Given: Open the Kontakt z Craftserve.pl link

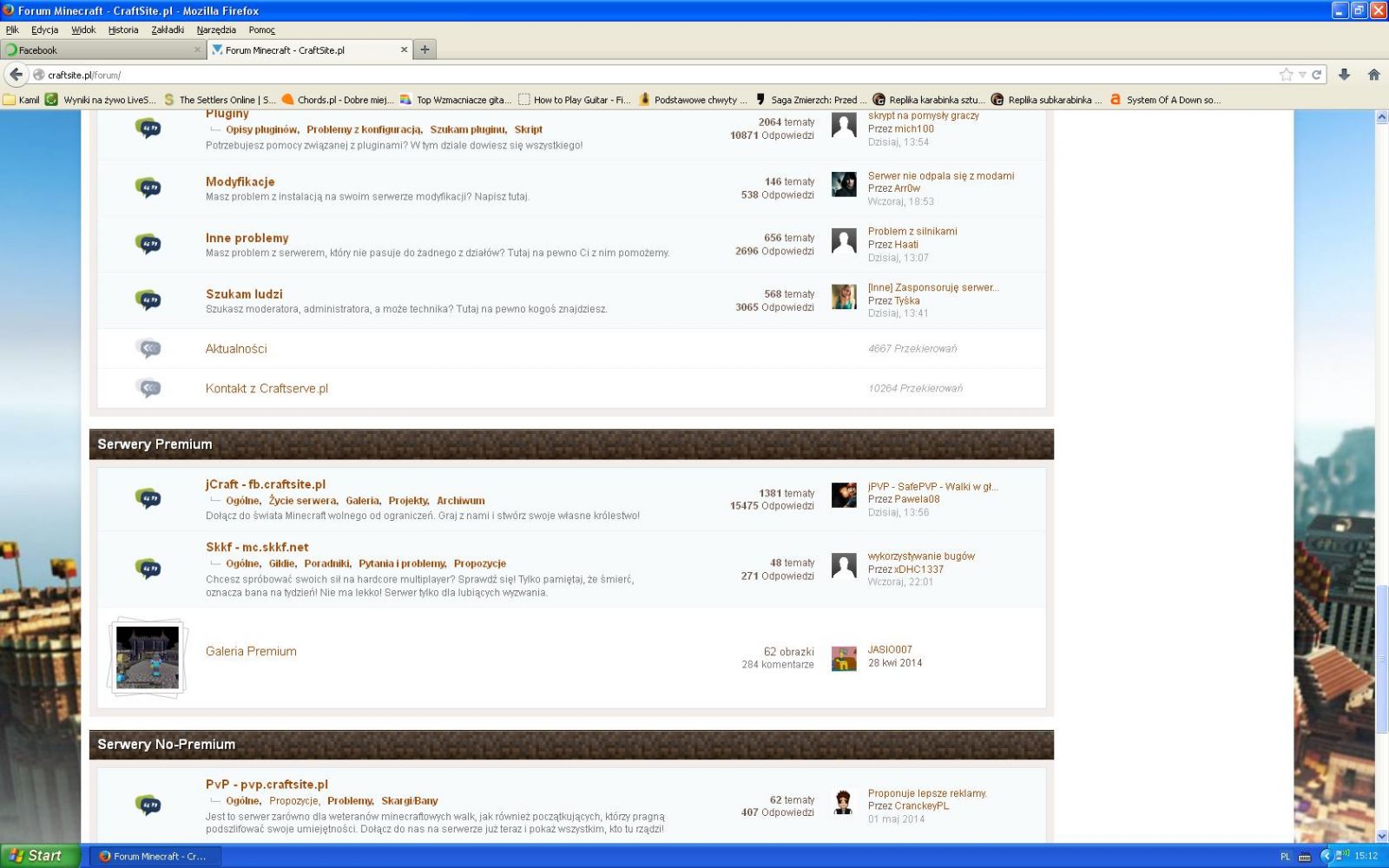Looking at the screenshot, I should (x=267, y=389).
